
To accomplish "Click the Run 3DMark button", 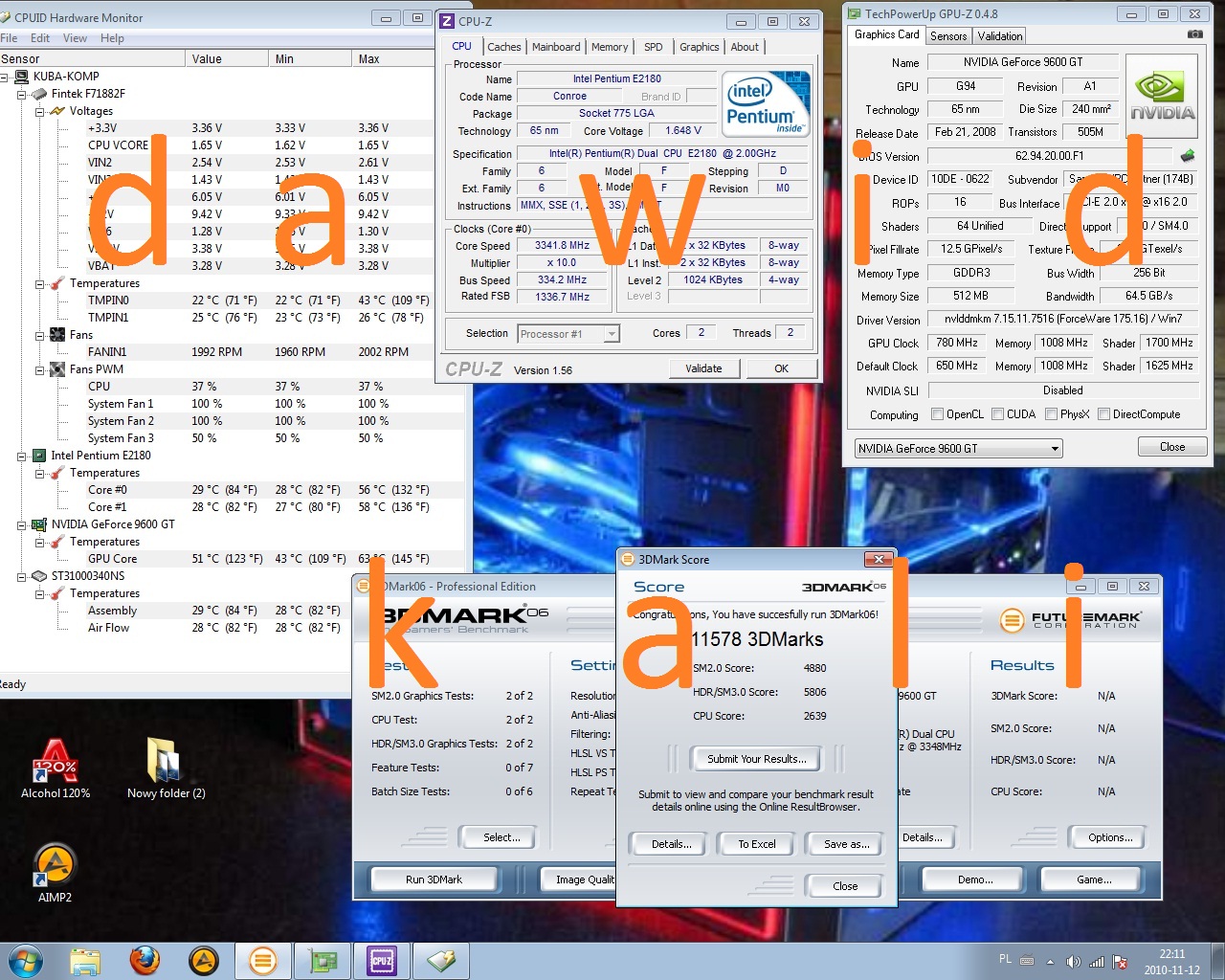I will [434, 880].
